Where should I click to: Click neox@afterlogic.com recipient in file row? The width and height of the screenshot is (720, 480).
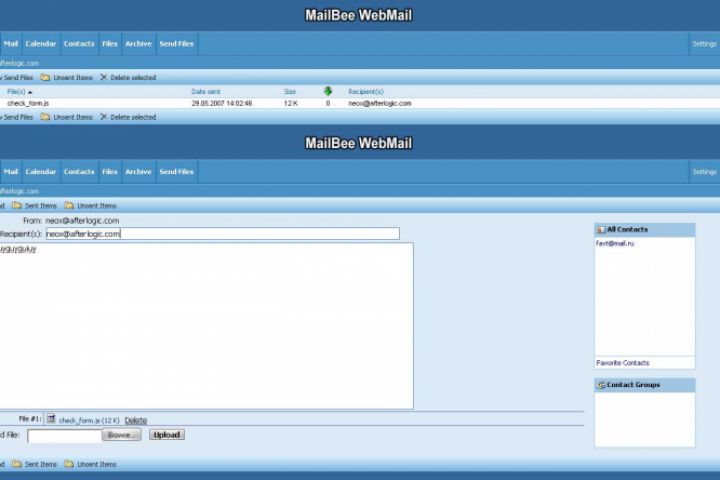pyautogui.click(x=380, y=103)
